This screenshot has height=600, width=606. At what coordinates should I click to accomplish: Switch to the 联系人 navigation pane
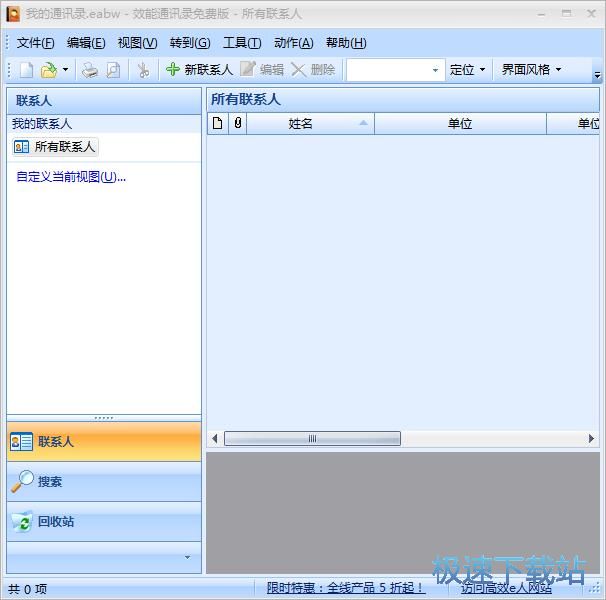(x=104, y=441)
